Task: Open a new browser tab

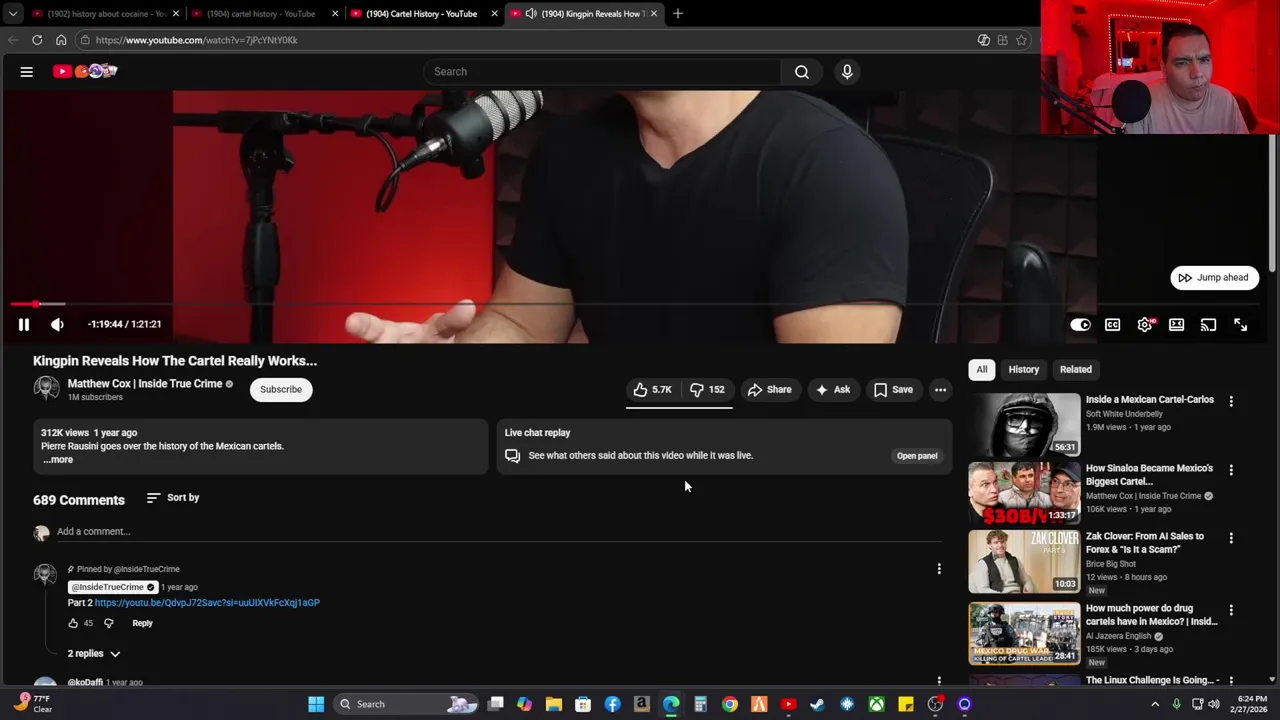Action: (x=677, y=13)
